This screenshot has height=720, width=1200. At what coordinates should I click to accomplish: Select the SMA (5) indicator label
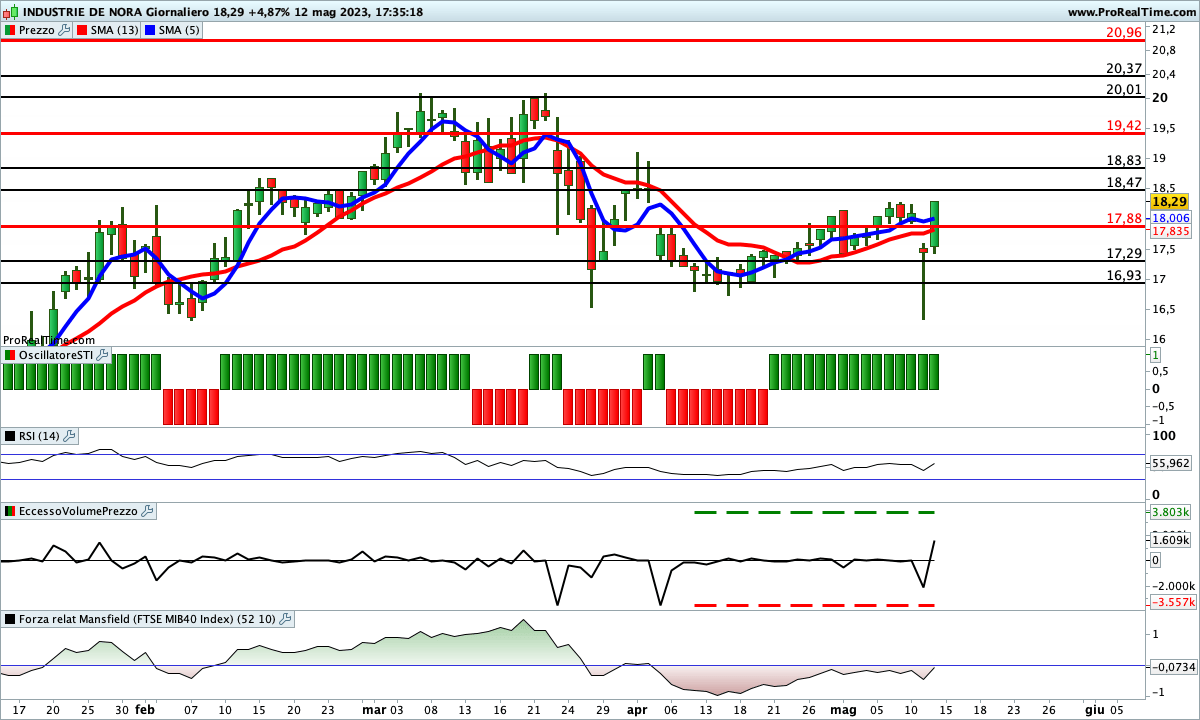[180, 30]
